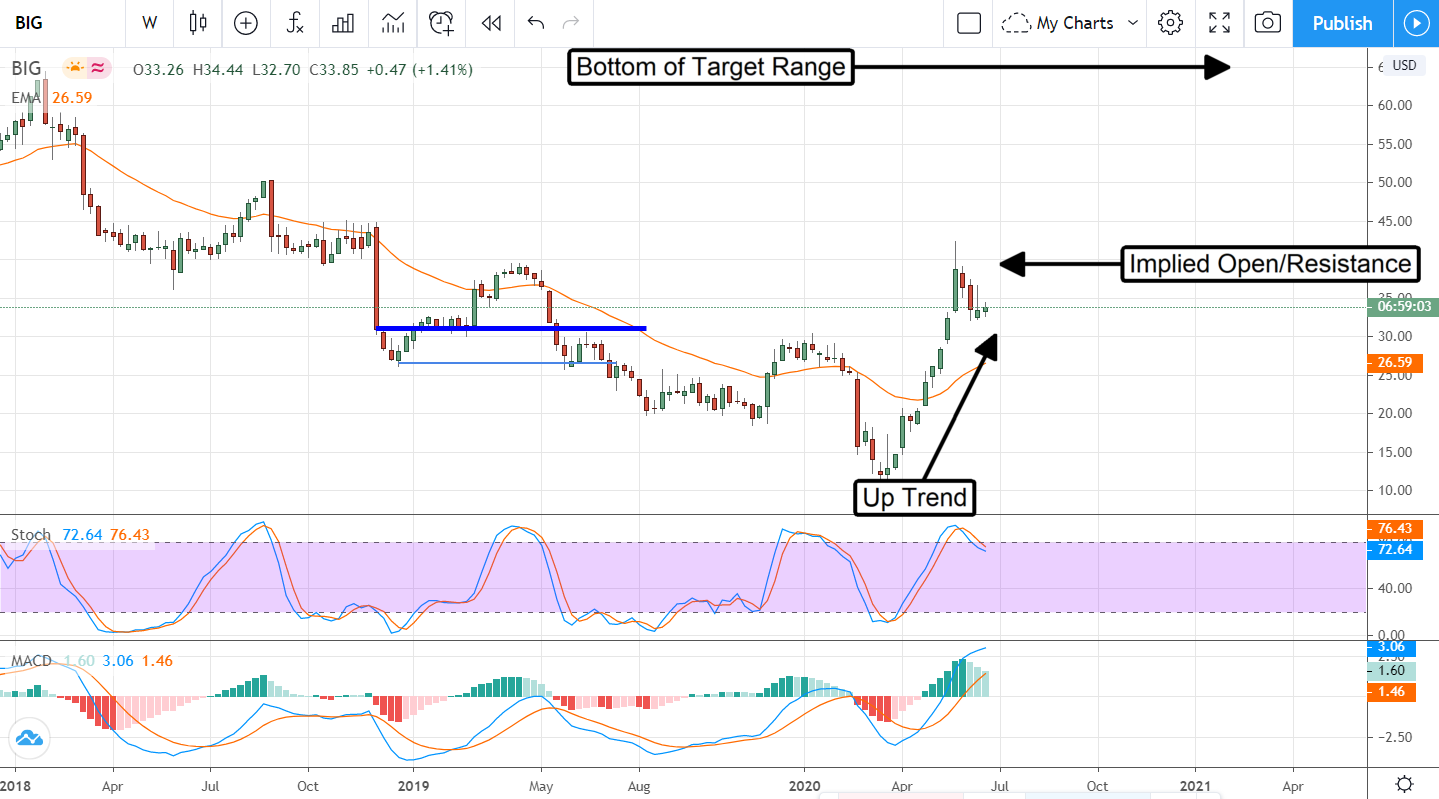Open the BIG symbol search box
Screen dimensions: 1439x799
60,23
